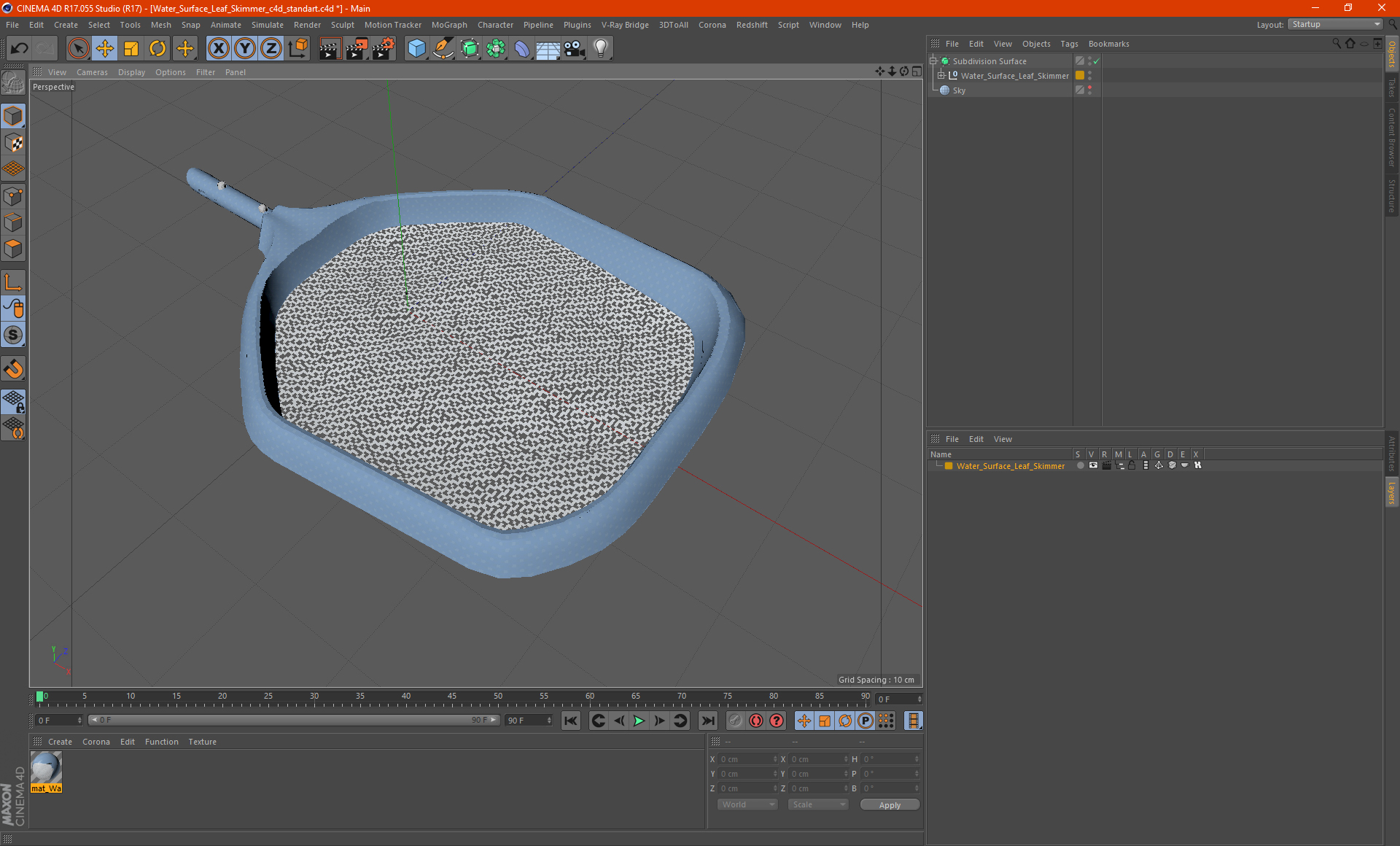Click the timeline preview range slider
The width and height of the screenshot is (1400, 846).
(294, 720)
